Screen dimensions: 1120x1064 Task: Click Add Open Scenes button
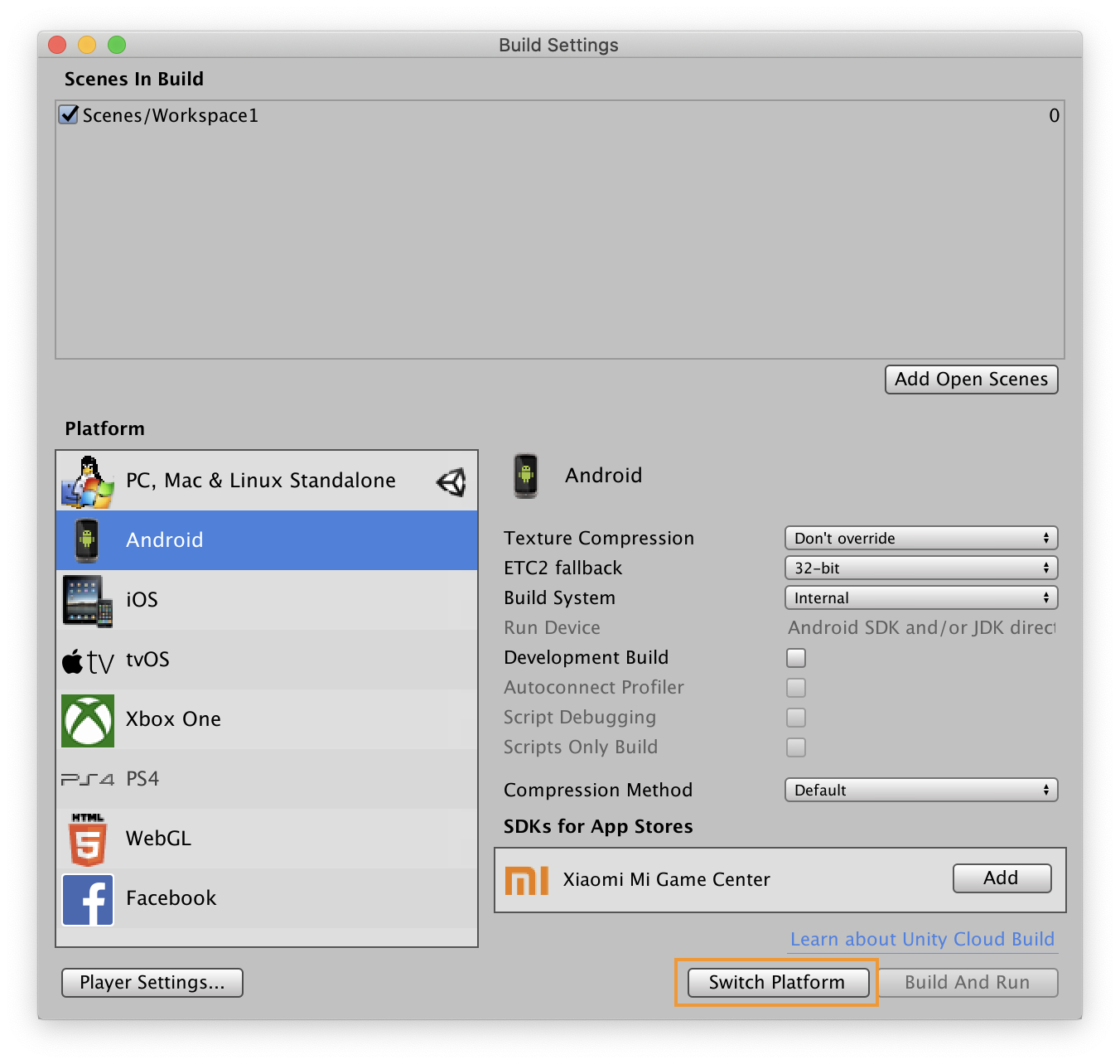[x=972, y=380]
